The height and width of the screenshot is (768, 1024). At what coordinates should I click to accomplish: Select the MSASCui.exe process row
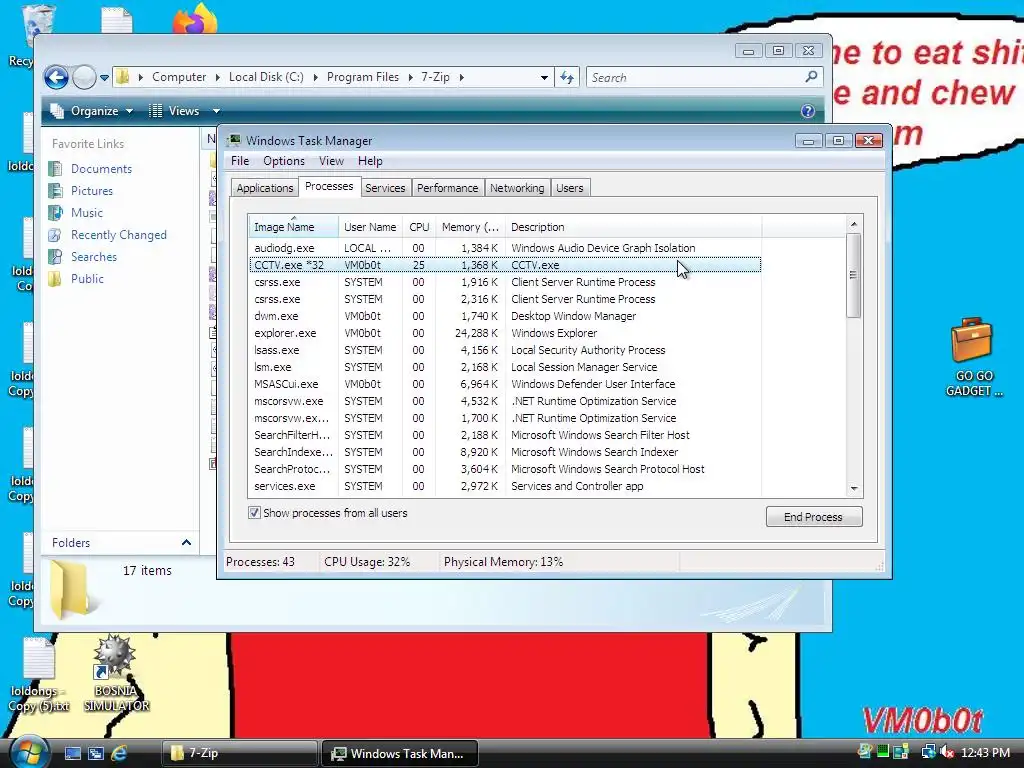point(504,384)
